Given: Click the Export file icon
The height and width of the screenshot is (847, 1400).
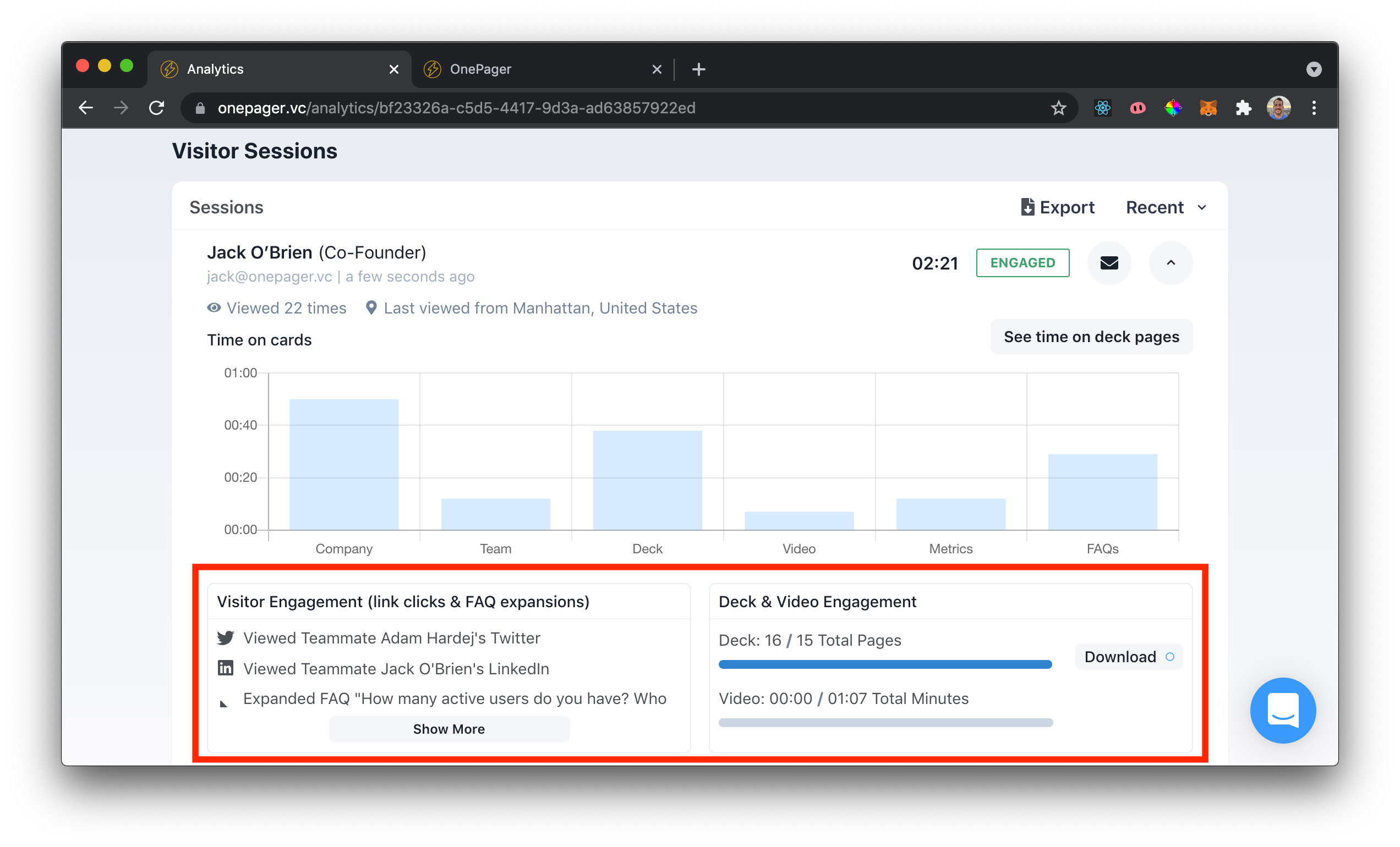Looking at the screenshot, I should click(x=1027, y=207).
